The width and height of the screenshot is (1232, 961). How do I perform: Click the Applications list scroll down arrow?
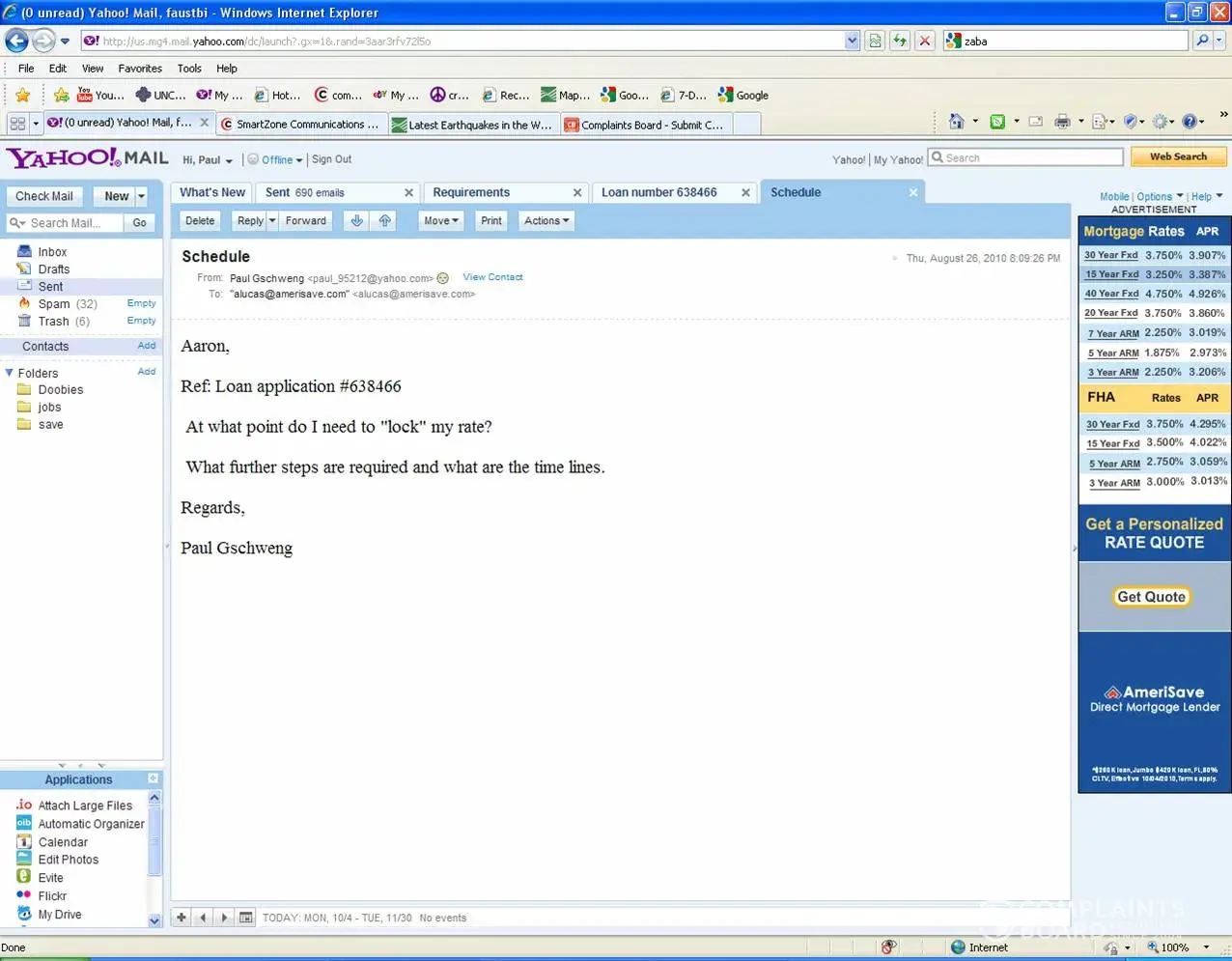(154, 921)
